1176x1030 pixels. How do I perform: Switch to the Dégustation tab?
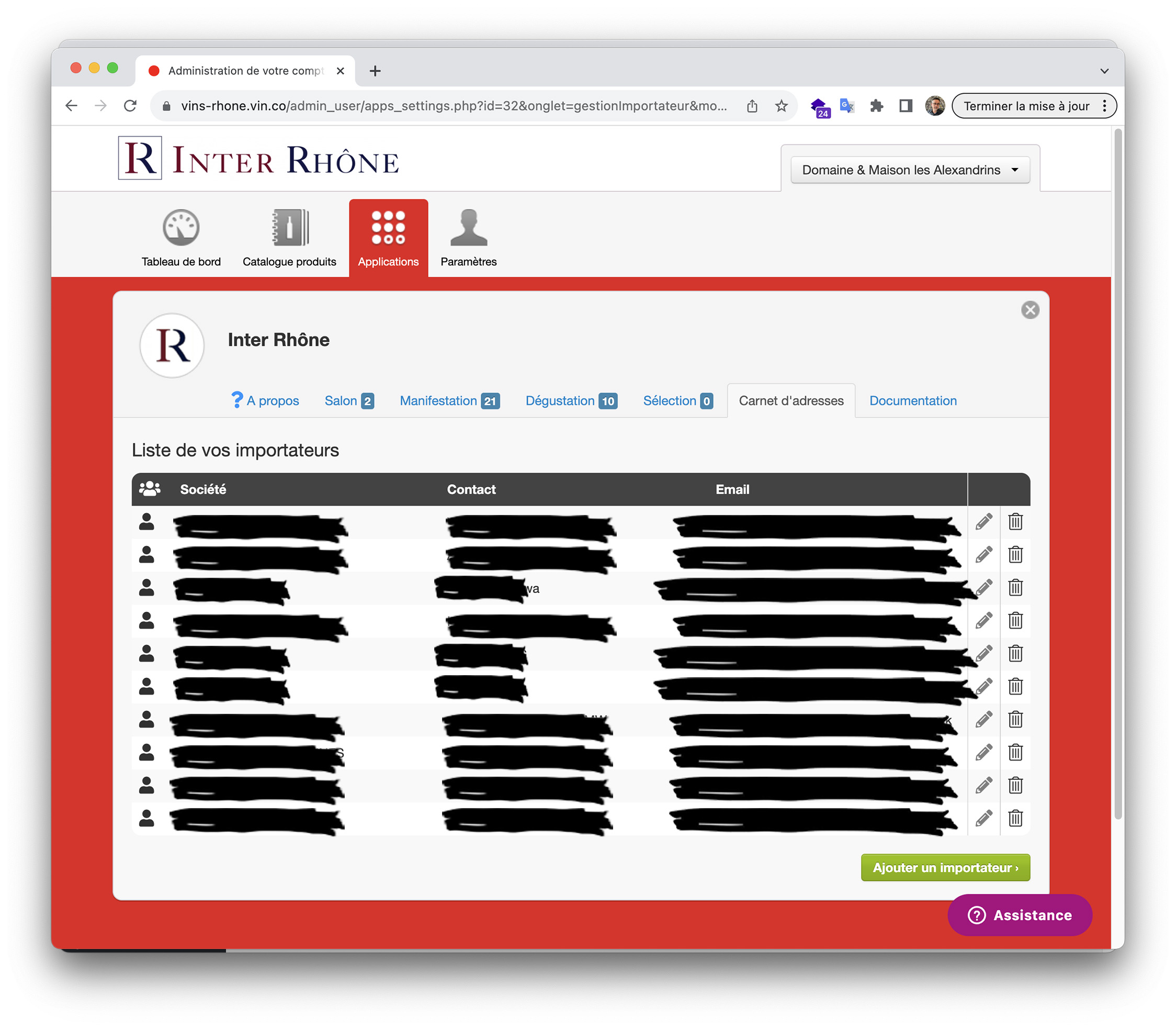tap(571, 400)
